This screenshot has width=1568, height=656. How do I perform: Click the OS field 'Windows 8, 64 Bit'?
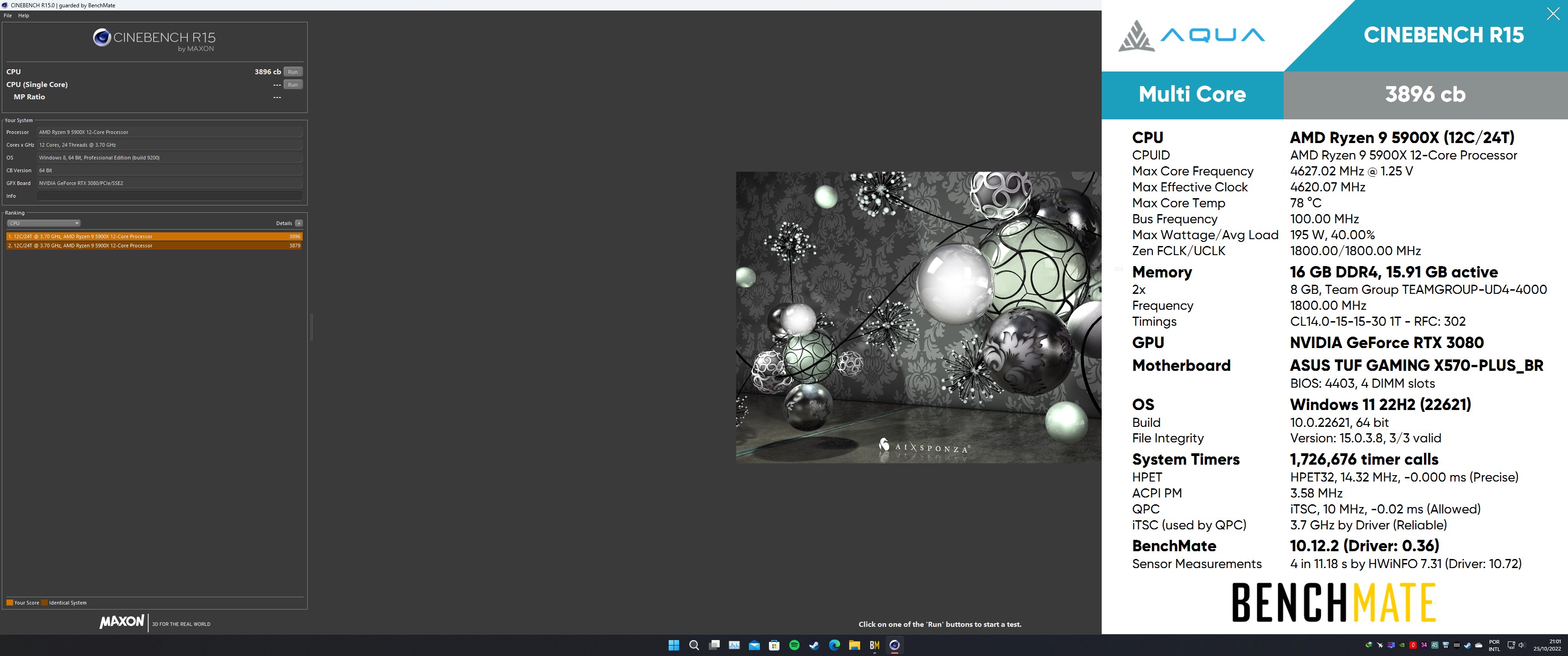pyautogui.click(x=170, y=158)
